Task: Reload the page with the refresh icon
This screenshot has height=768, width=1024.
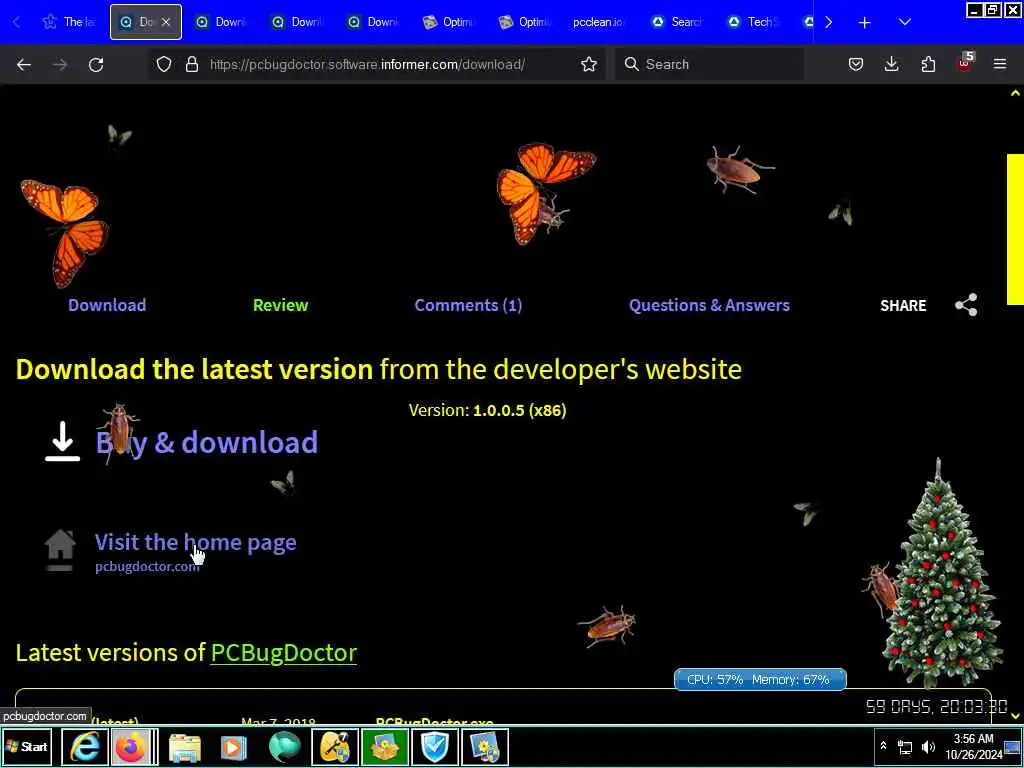Action: click(x=96, y=64)
